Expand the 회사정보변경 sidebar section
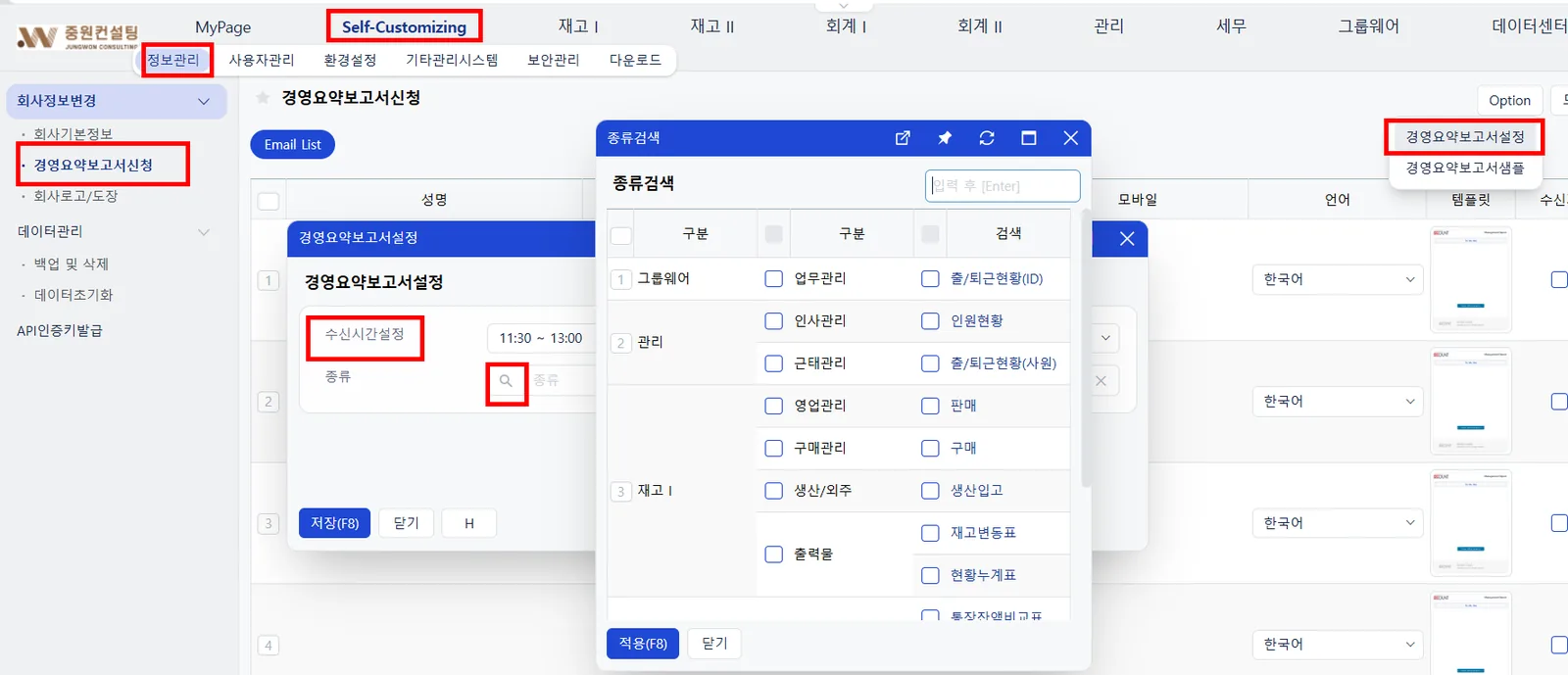Image resolution: width=1568 pixels, height=675 pixels. click(204, 101)
